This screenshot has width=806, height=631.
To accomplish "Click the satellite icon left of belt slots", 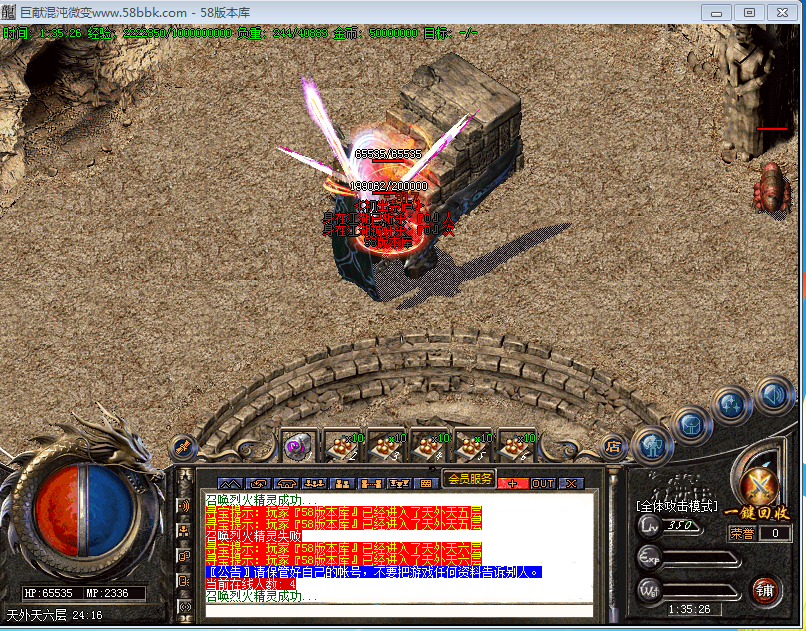I will pos(184,447).
